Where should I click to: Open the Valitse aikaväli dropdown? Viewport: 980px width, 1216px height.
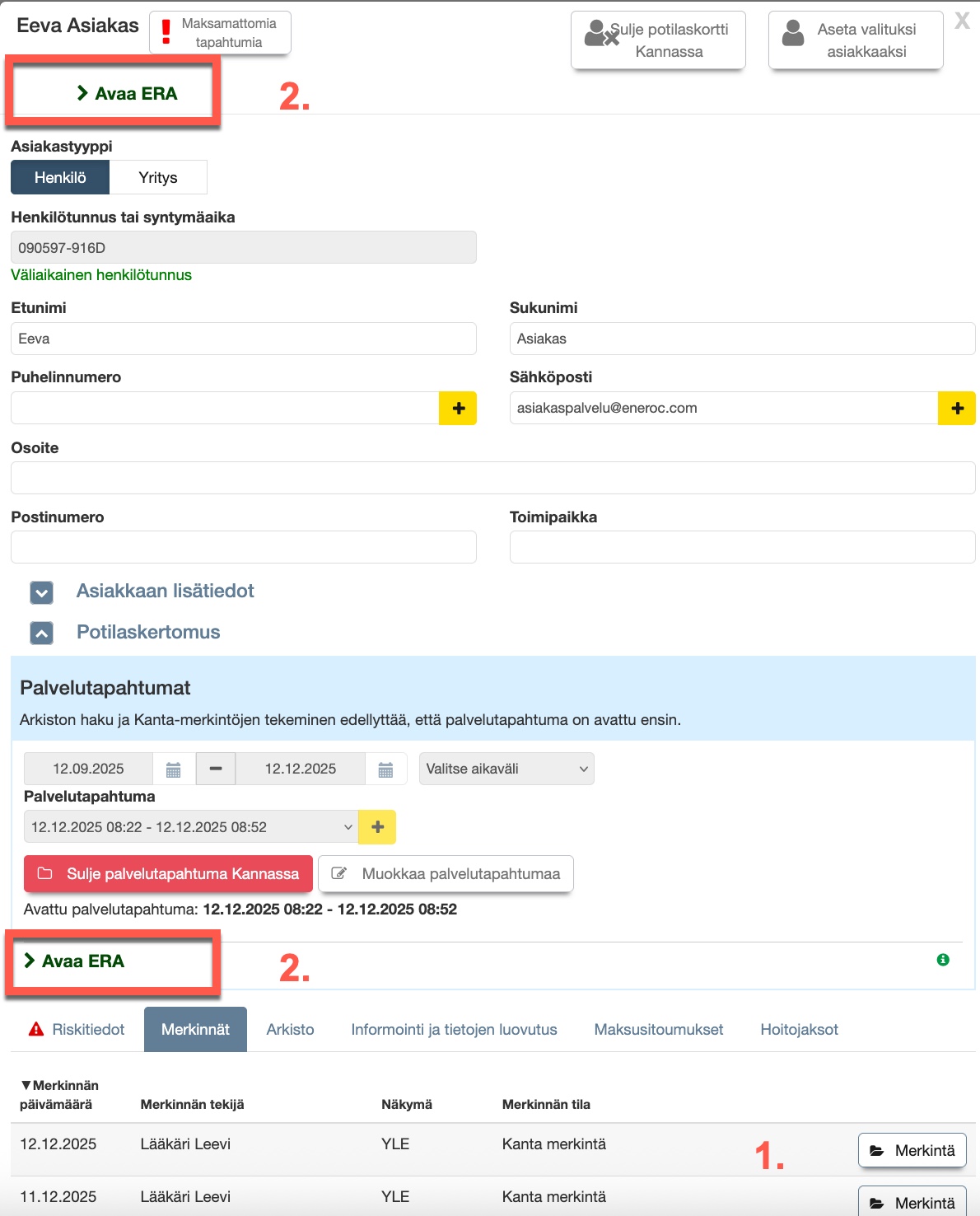tap(506, 769)
